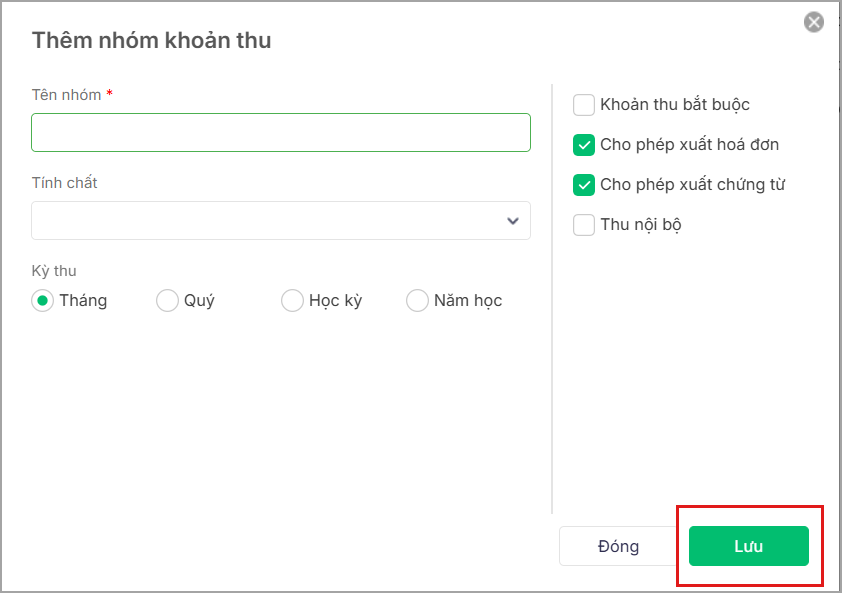Click the vertical divider between panels
The width and height of the screenshot is (842, 593).
click(x=552, y=300)
